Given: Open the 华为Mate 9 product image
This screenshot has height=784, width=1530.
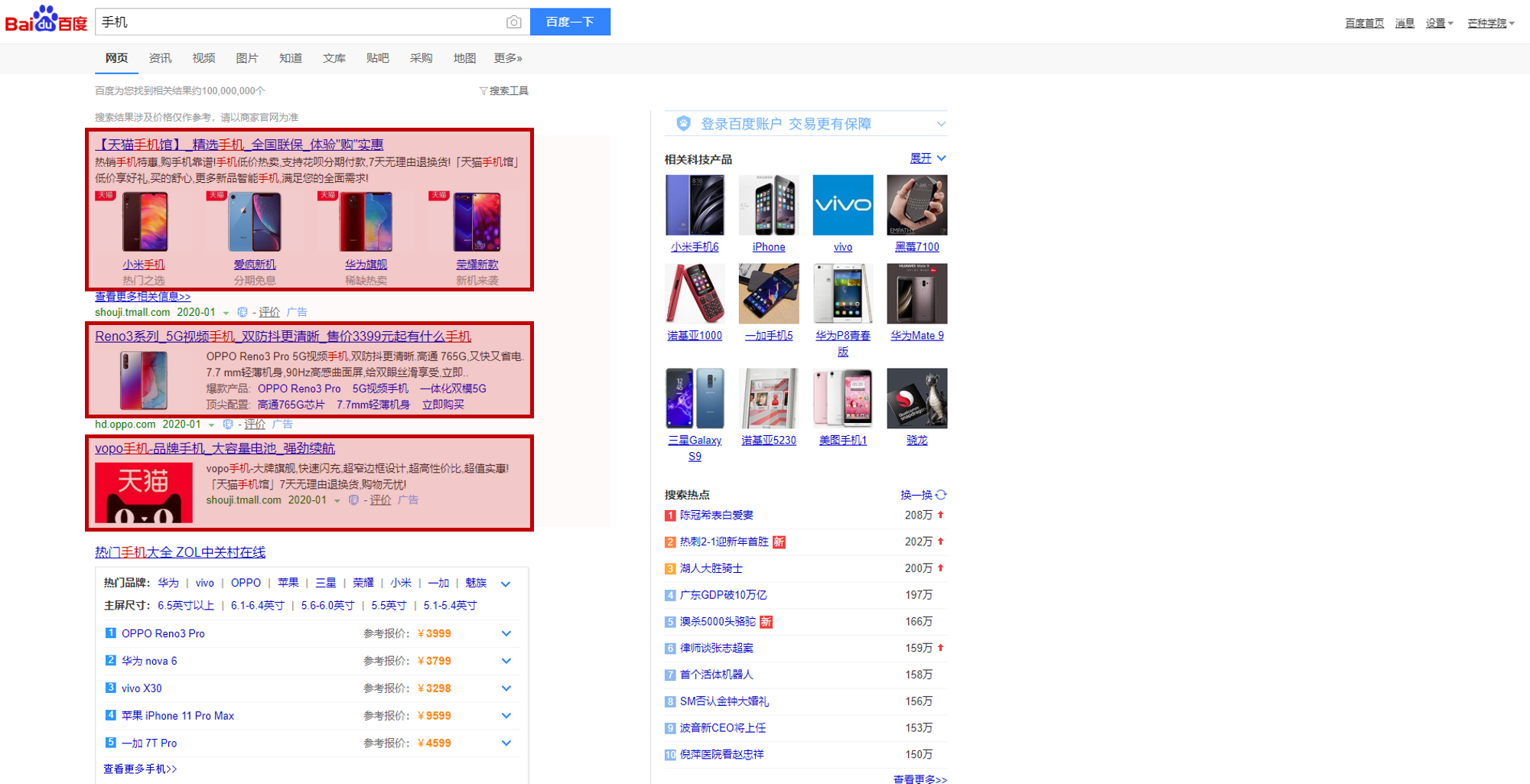Looking at the screenshot, I should coord(917,294).
